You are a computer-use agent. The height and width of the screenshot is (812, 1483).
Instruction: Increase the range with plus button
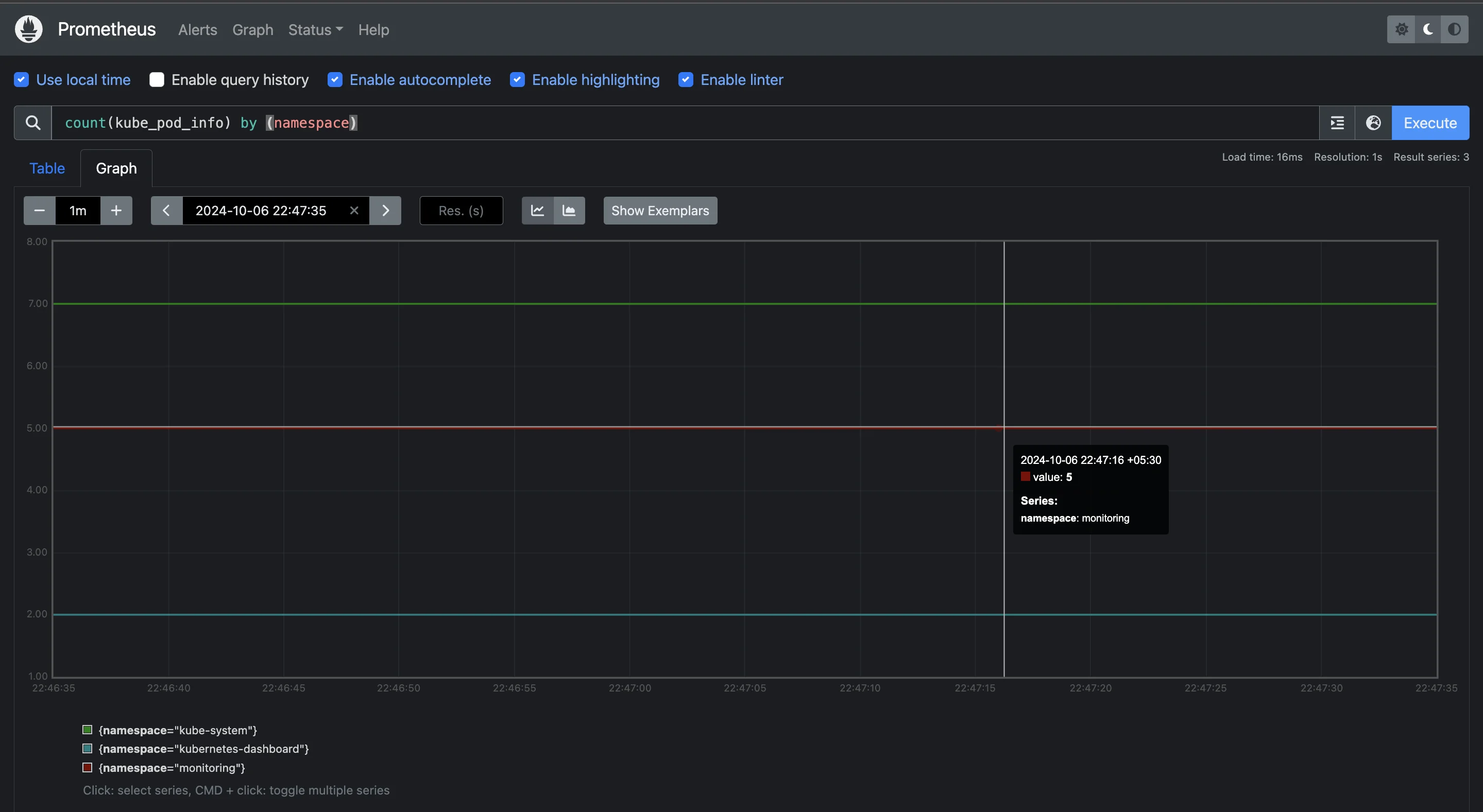(116, 211)
